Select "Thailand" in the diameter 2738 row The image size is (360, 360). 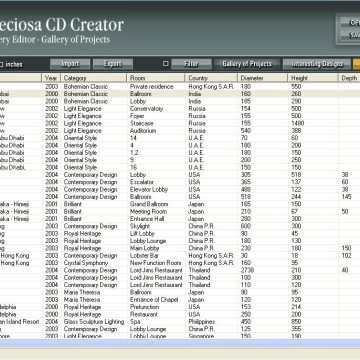click(x=199, y=270)
